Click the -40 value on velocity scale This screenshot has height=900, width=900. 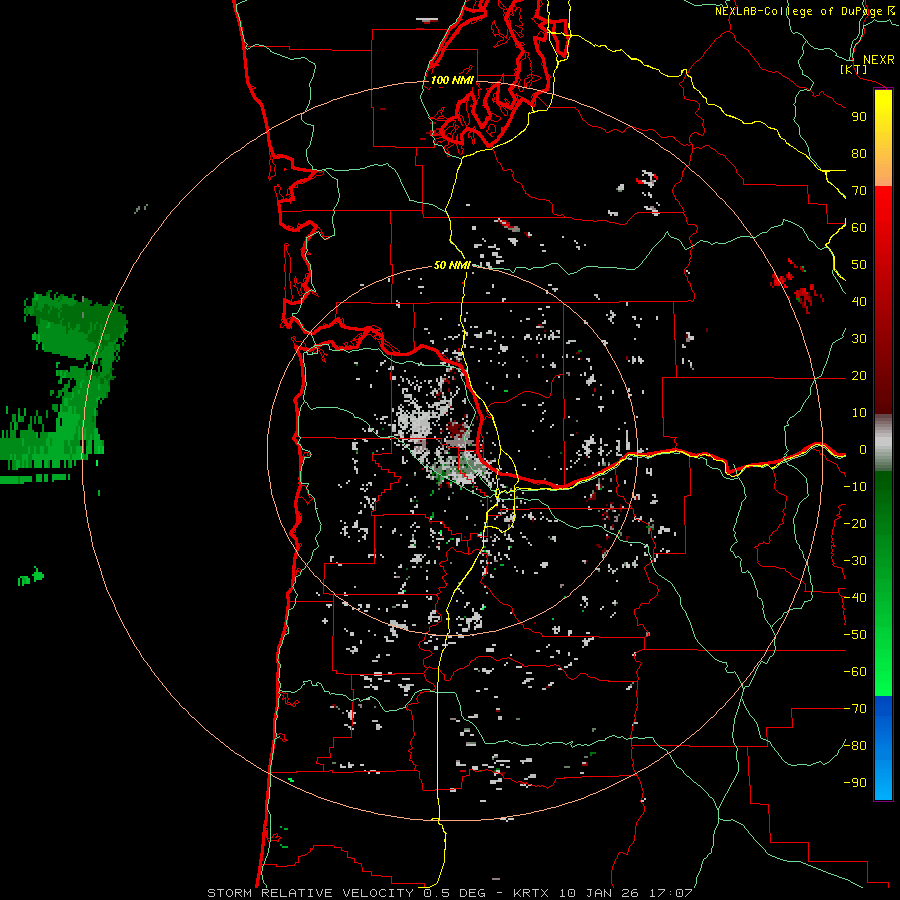tap(855, 598)
